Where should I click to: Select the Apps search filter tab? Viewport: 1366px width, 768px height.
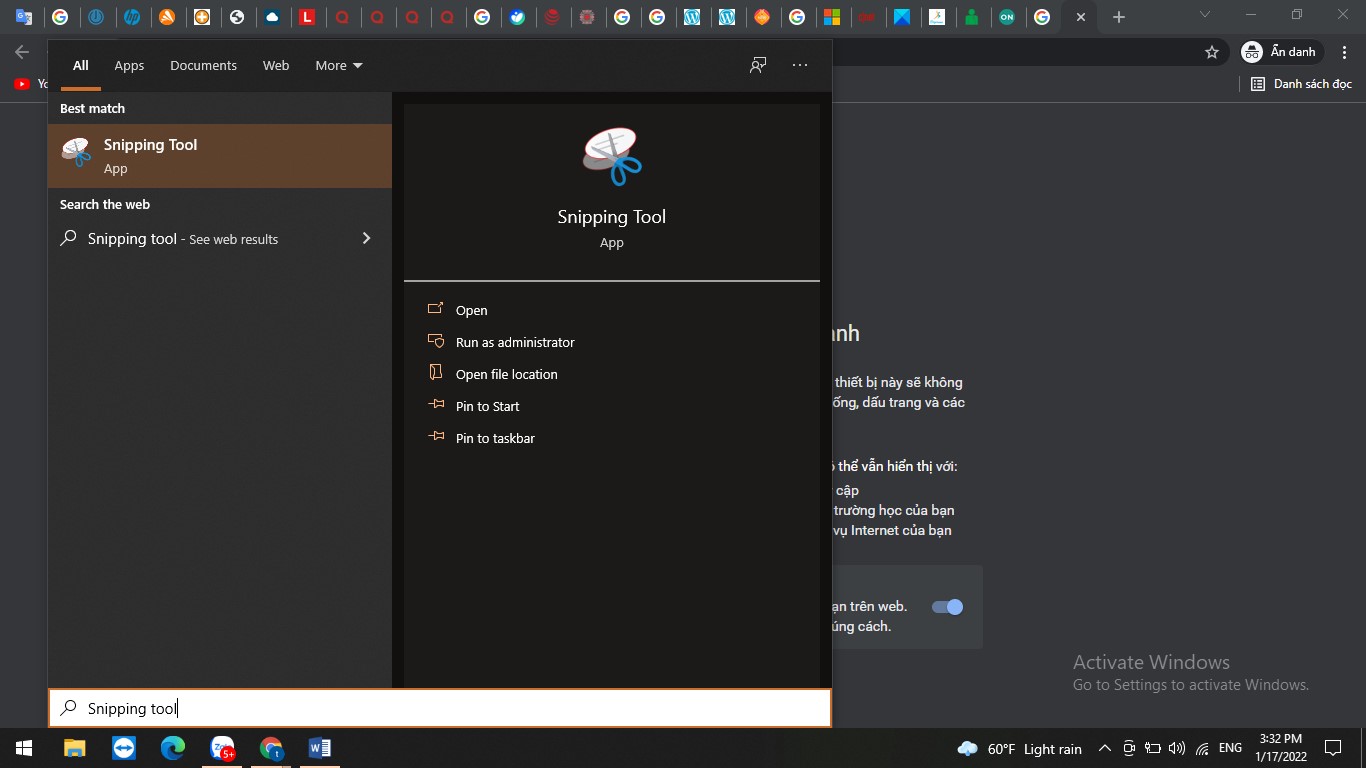click(129, 65)
